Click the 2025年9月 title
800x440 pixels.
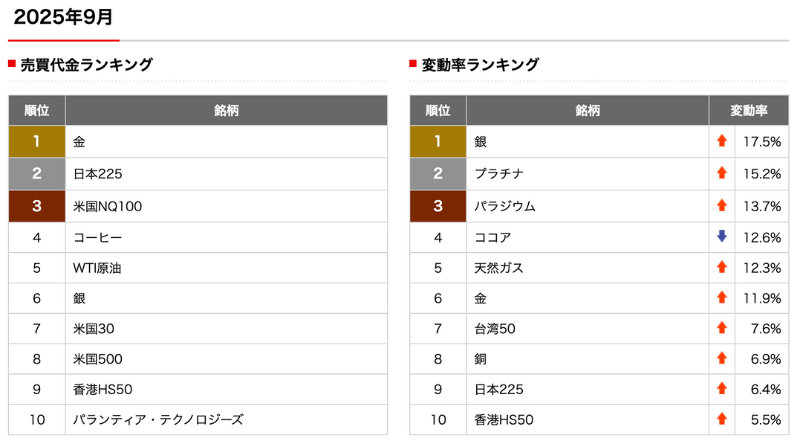(63, 17)
